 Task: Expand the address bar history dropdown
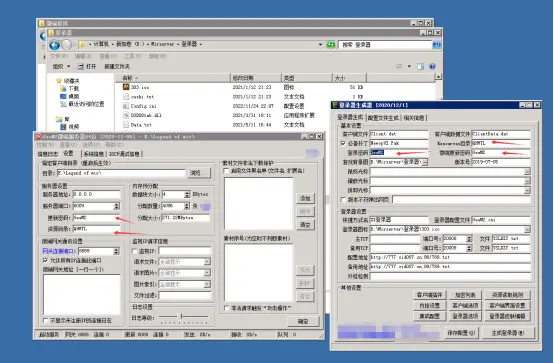(x=320, y=45)
